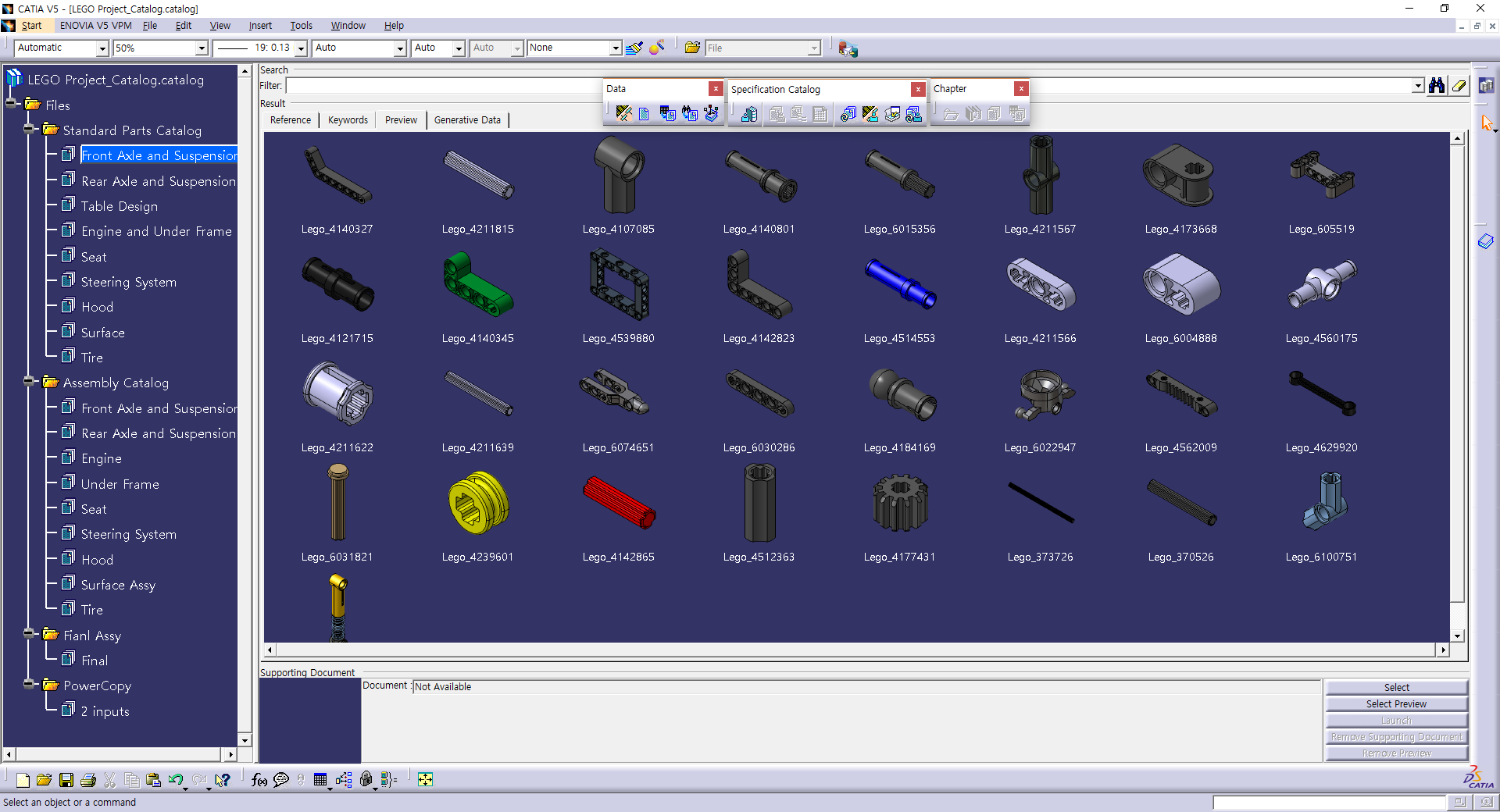
Task: Close the Specification Catalog toolbar
Action: (918, 90)
